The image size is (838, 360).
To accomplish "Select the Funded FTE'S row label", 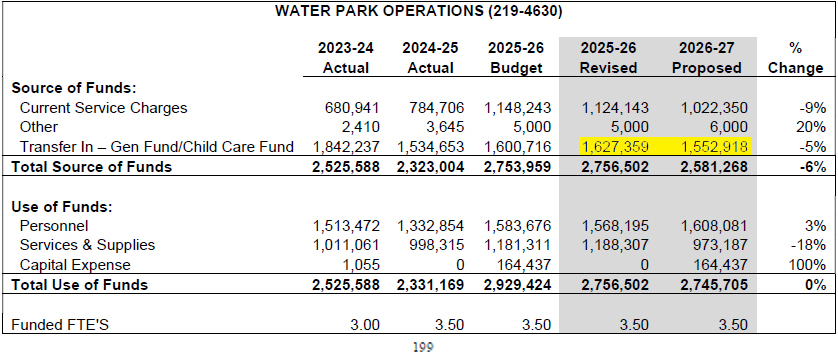I will pos(60,324).
